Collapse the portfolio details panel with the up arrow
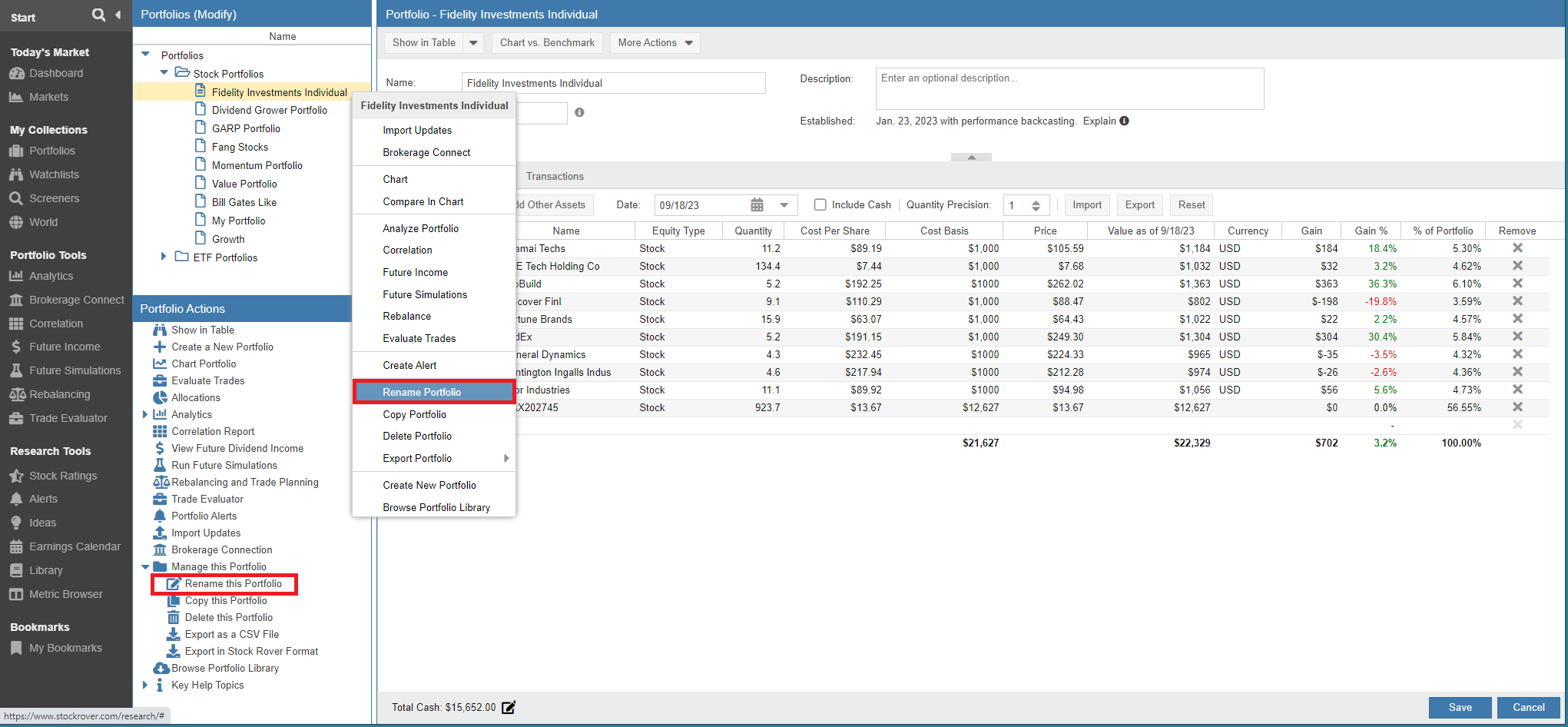Image resolution: width=1568 pixels, height=727 pixels. click(x=971, y=157)
